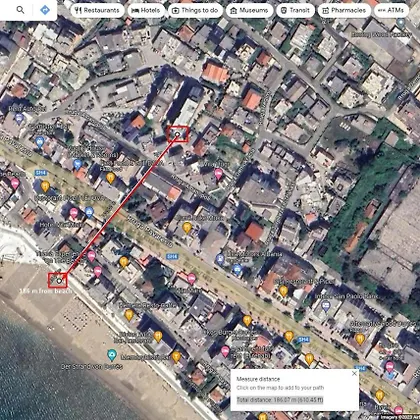Select the Pharmacies chip
420x420 pixels.
(344, 10)
